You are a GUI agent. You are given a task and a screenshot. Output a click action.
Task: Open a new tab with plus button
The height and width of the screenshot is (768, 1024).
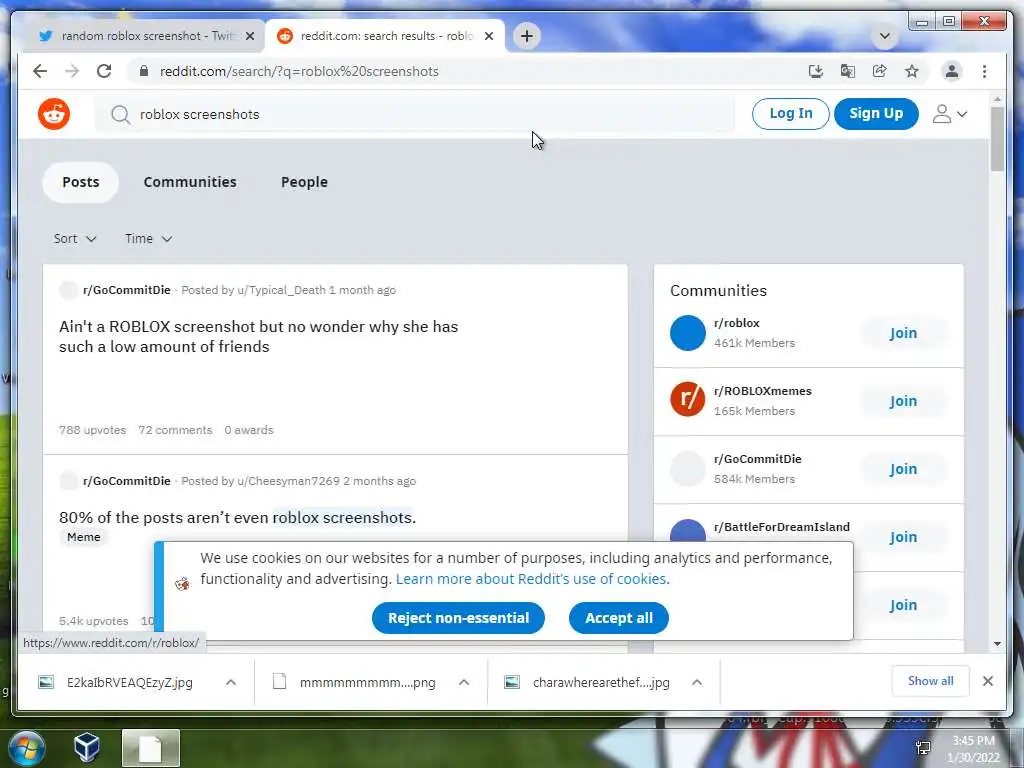pyautogui.click(x=527, y=36)
